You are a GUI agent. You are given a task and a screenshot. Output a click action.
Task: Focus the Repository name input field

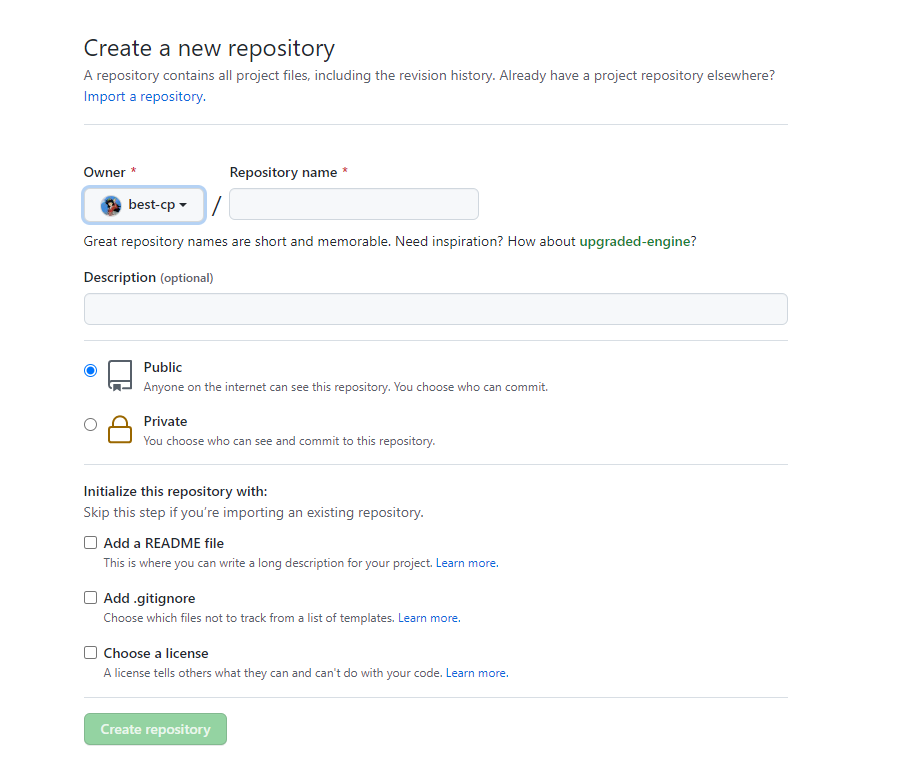(354, 204)
